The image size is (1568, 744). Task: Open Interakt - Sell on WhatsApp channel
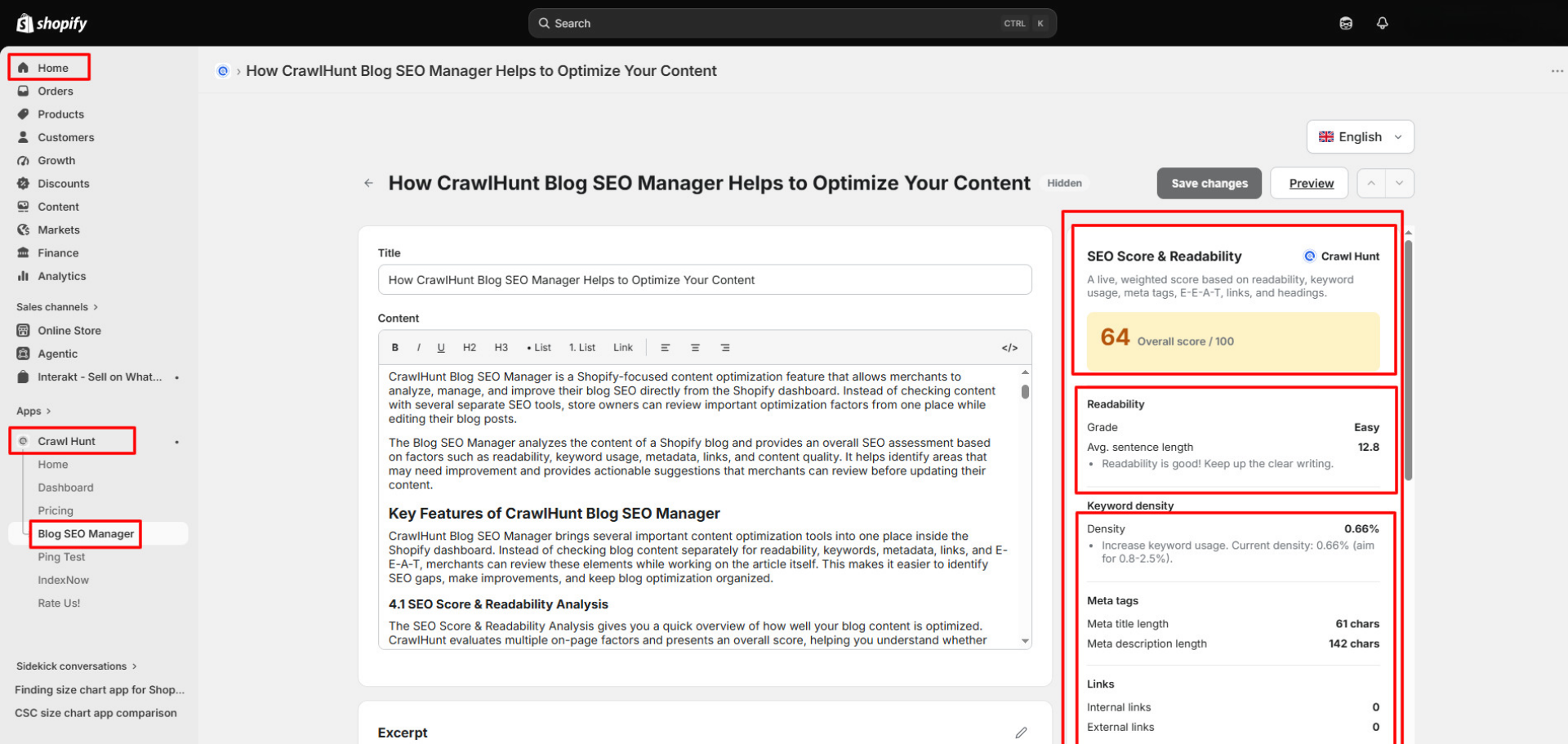98,377
